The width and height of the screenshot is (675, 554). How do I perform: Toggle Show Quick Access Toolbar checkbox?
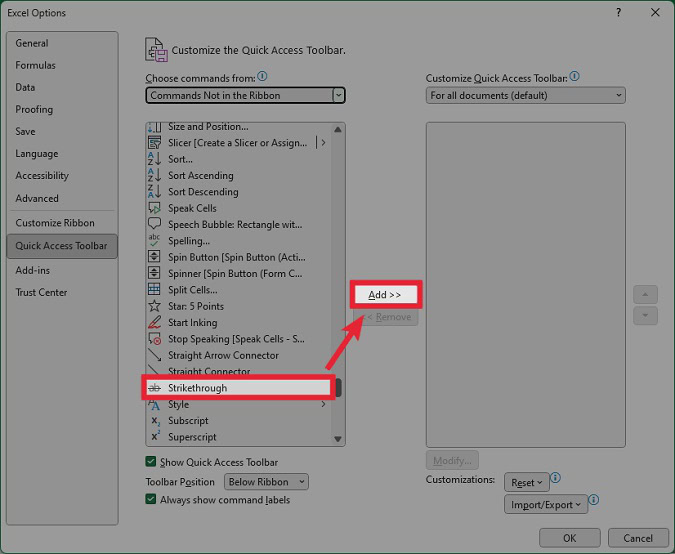(x=151, y=461)
